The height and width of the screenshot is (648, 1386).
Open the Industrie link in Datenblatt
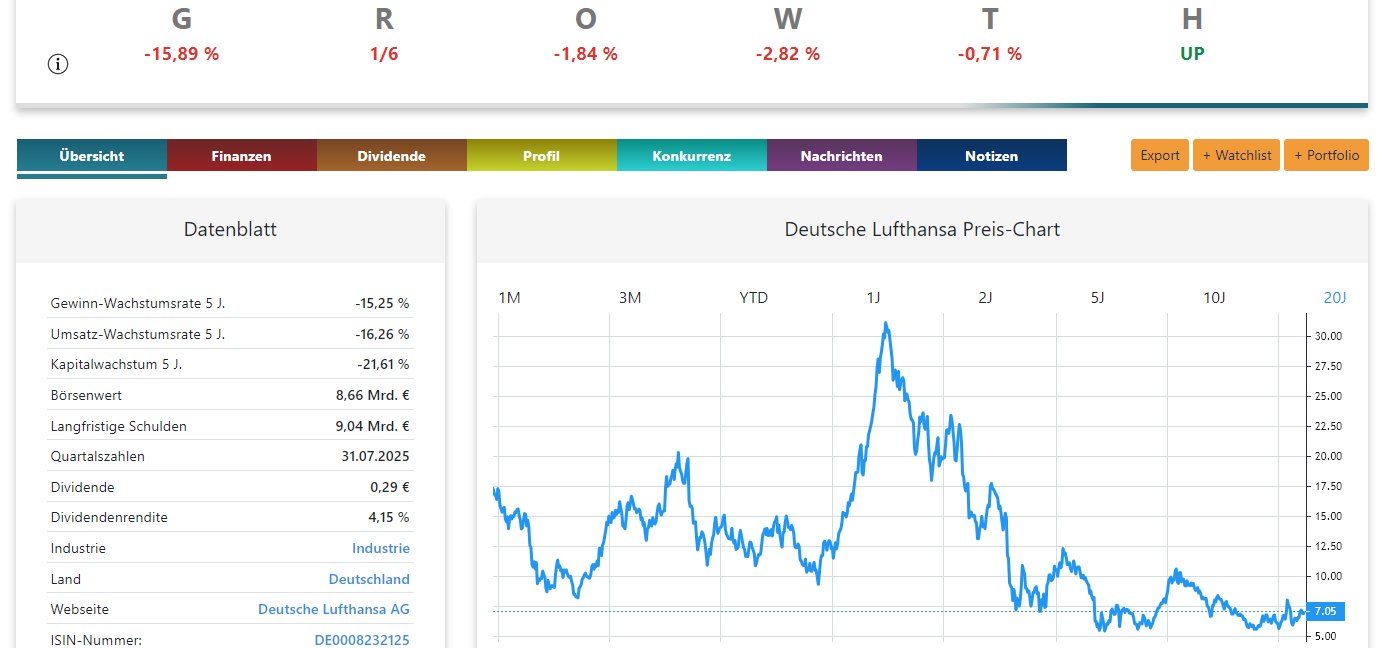tap(381, 548)
